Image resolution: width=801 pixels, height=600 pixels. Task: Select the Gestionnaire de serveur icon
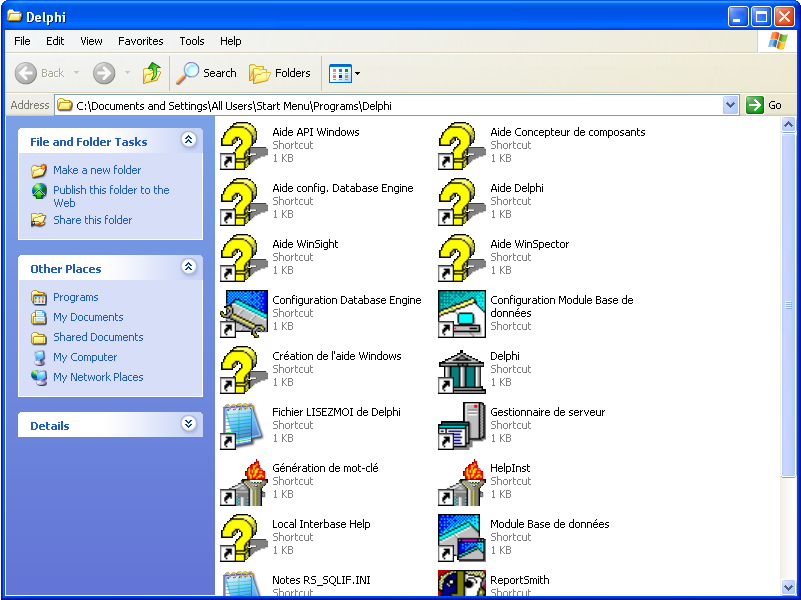461,426
